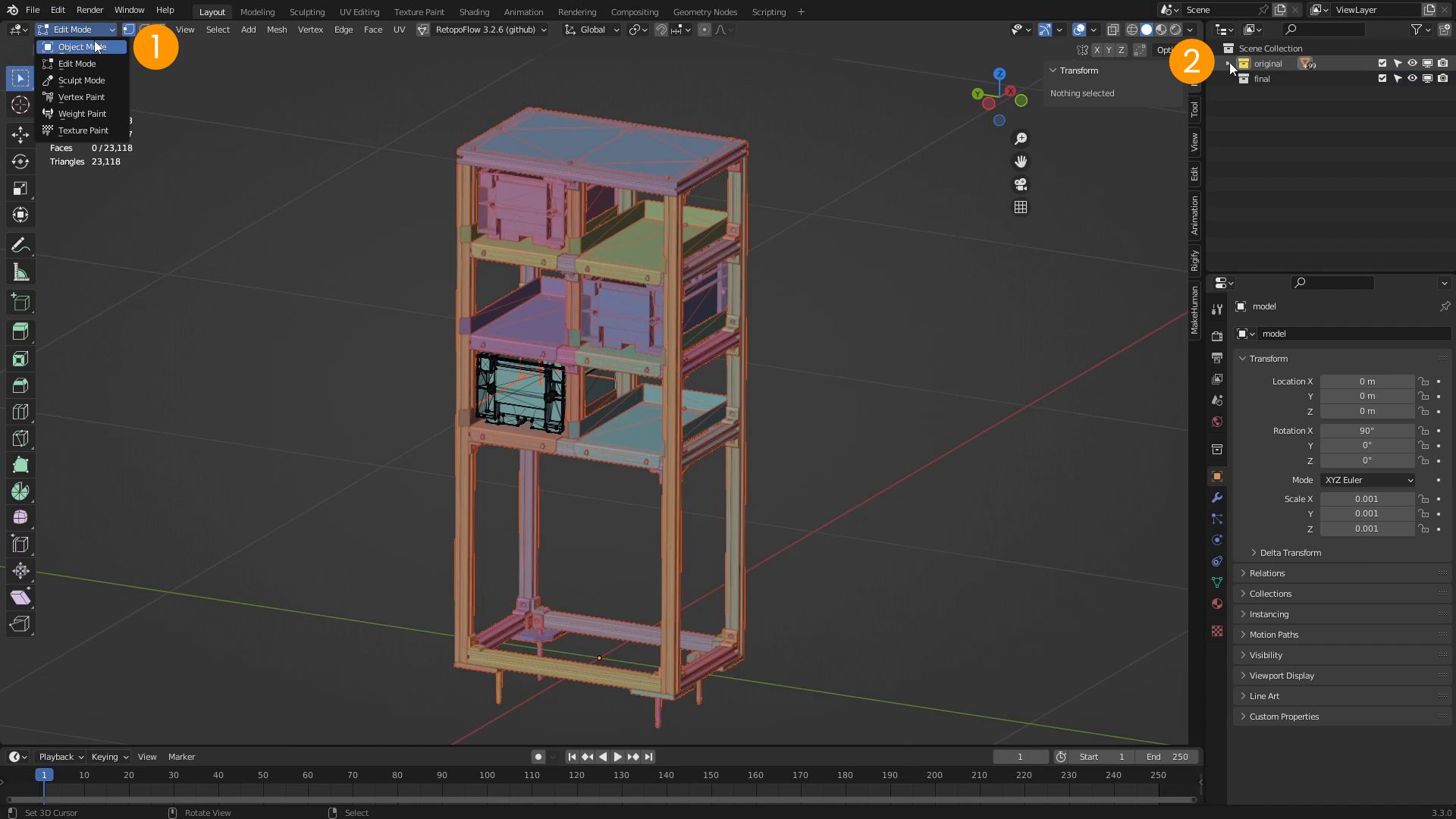This screenshot has height=819, width=1456.
Task: Expand the Delta Transform section
Action: [x=1289, y=553]
